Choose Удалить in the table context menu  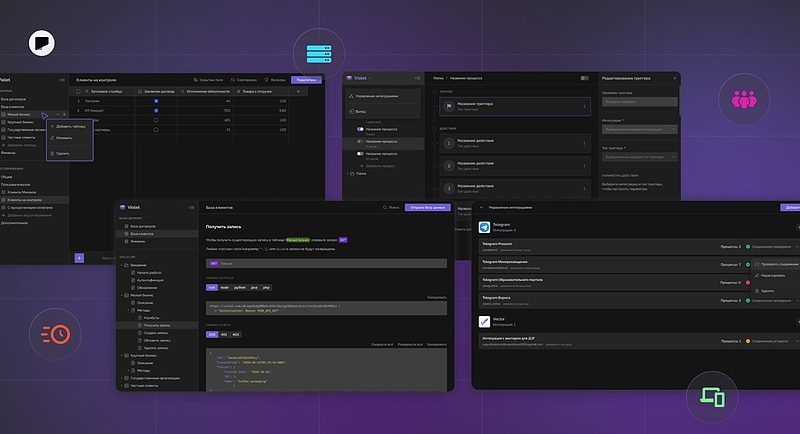point(62,154)
